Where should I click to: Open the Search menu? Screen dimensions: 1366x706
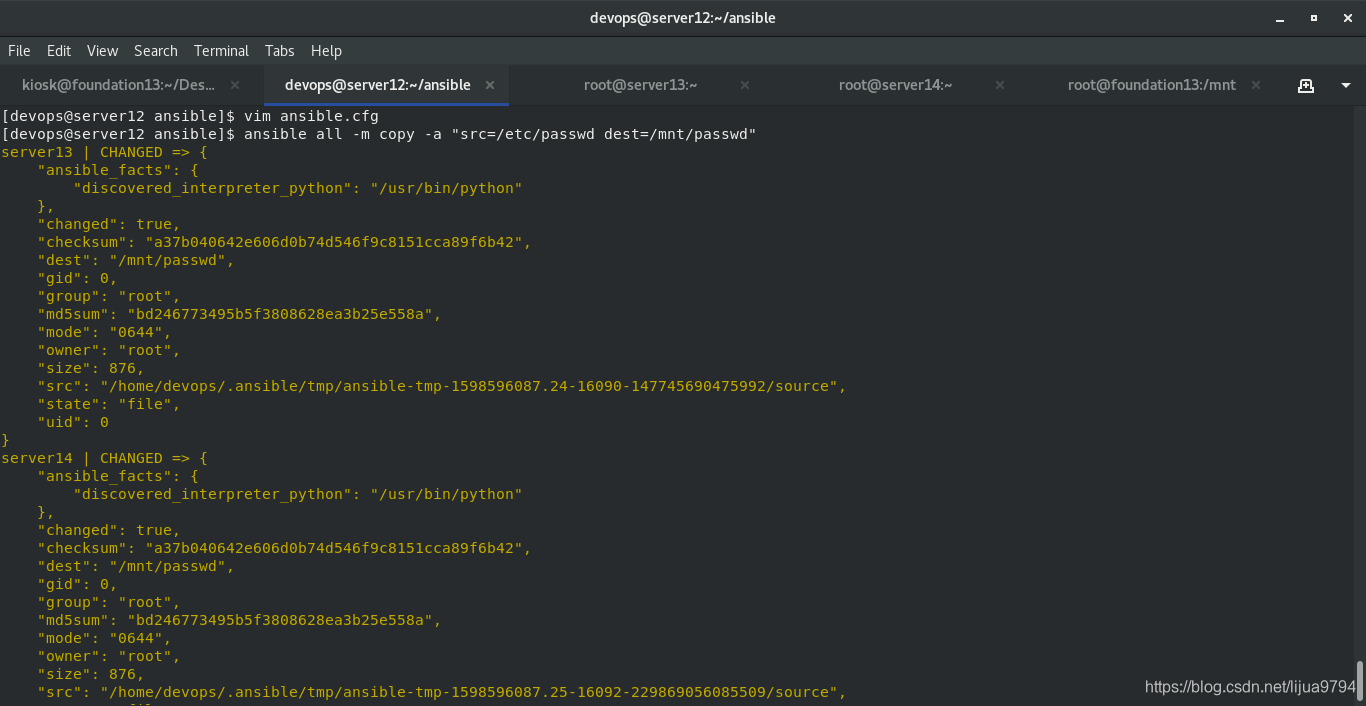point(156,50)
